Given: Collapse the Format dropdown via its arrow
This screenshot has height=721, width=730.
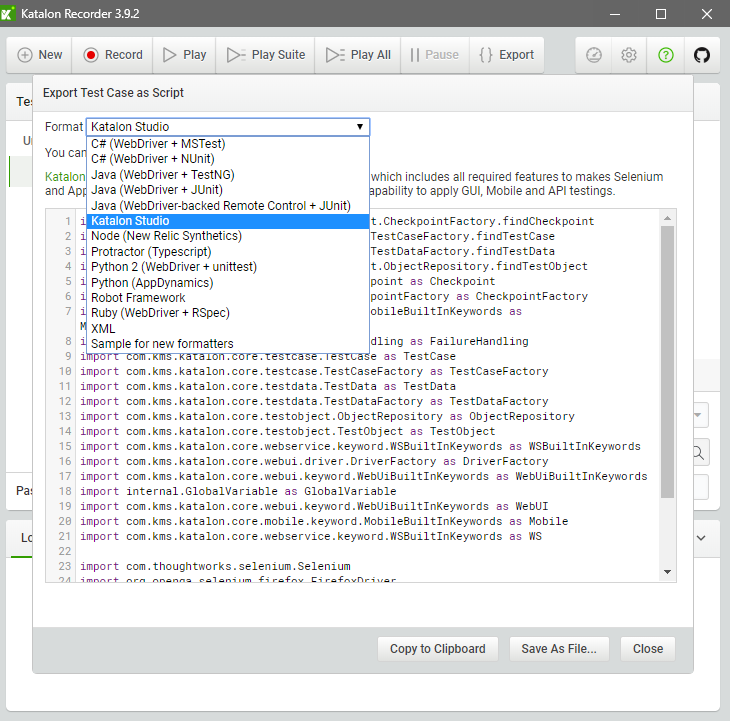Looking at the screenshot, I should [x=360, y=127].
